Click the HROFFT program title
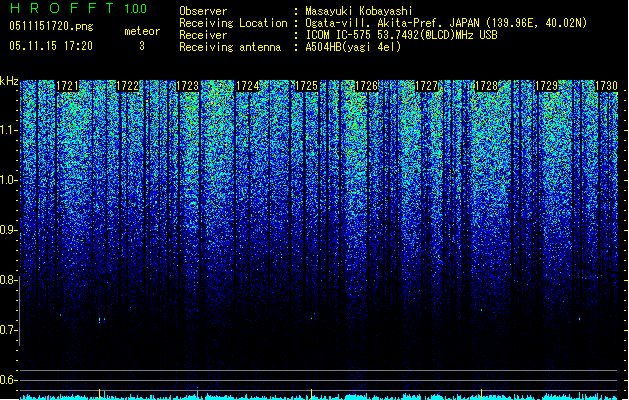629x400 pixels. coord(62,8)
